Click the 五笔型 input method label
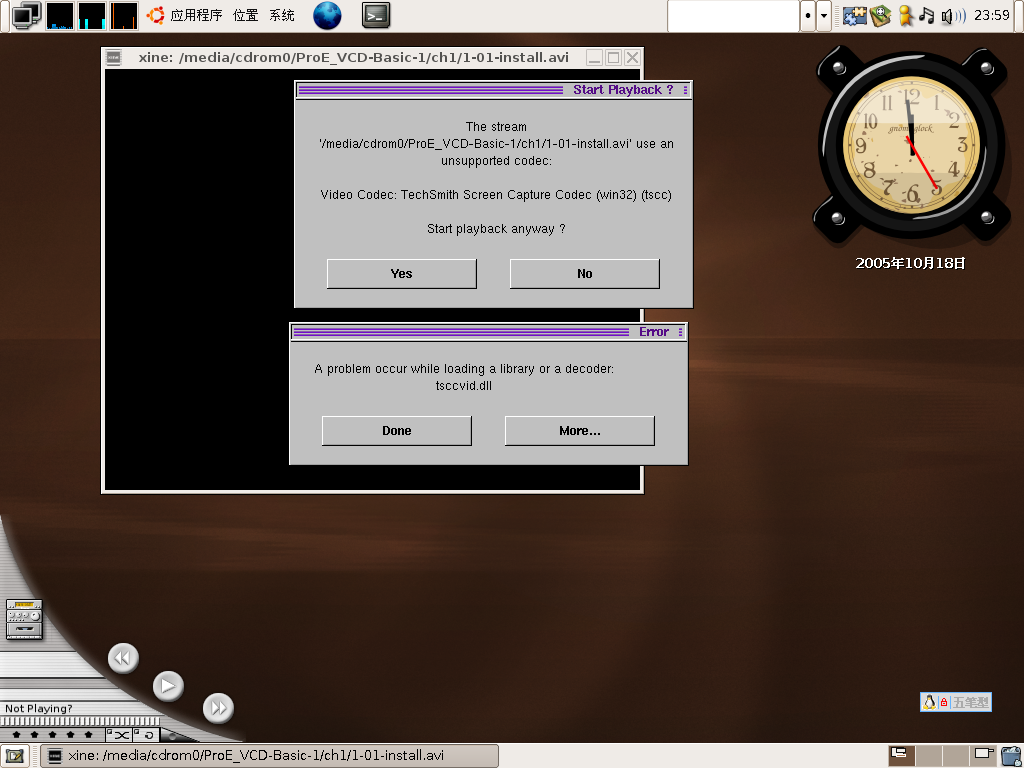 970,703
